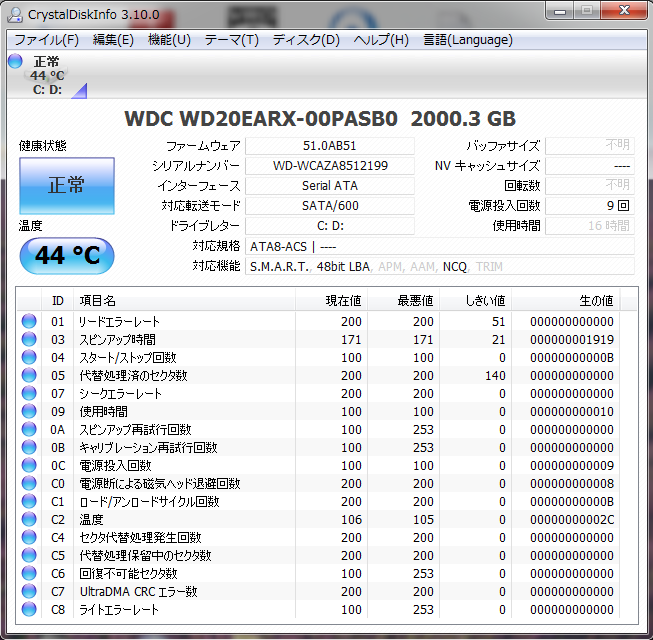
Task: Click the 44 °C temperature button
Action: coord(67,255)
